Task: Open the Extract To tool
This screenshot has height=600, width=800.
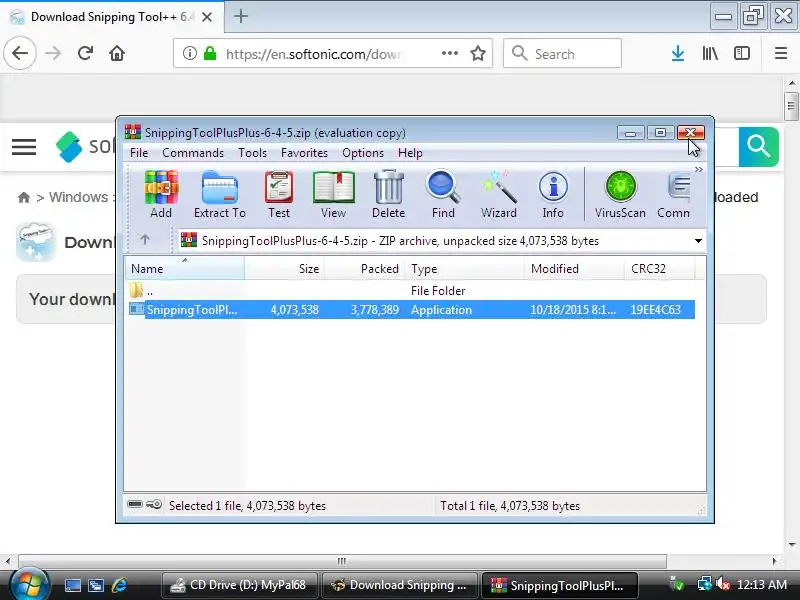Action: click(x=219, y=194)
